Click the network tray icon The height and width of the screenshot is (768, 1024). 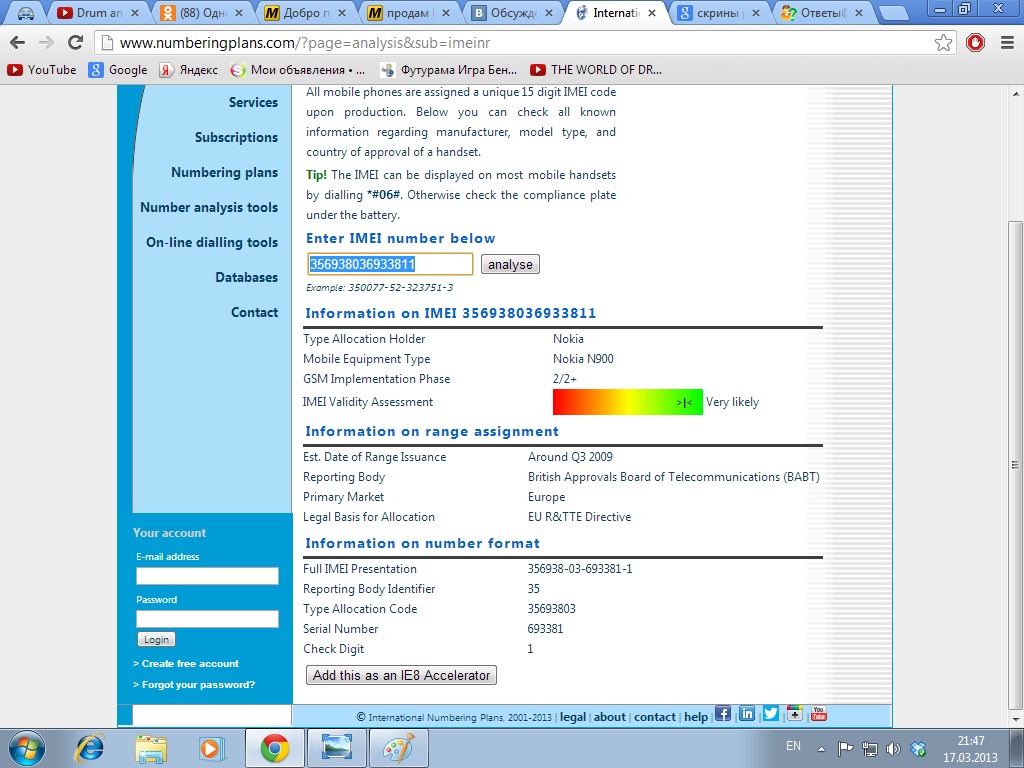pyautogui.click(x=869, y=749)
